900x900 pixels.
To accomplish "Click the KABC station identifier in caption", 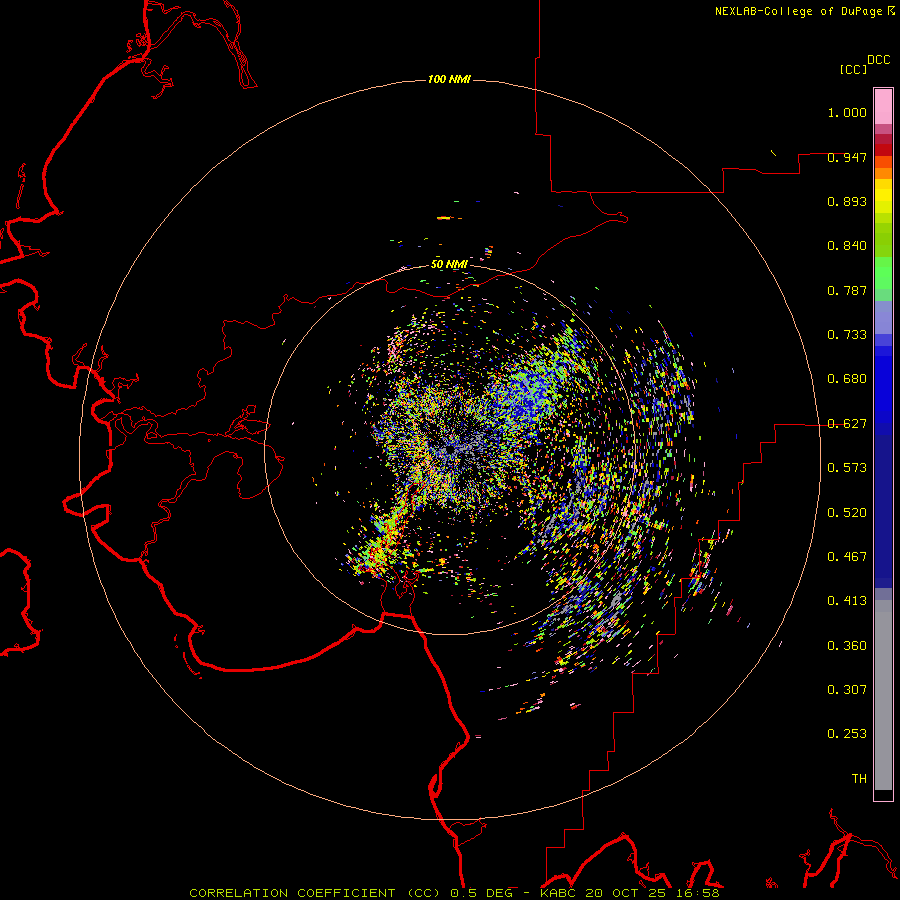I will 559,893.
